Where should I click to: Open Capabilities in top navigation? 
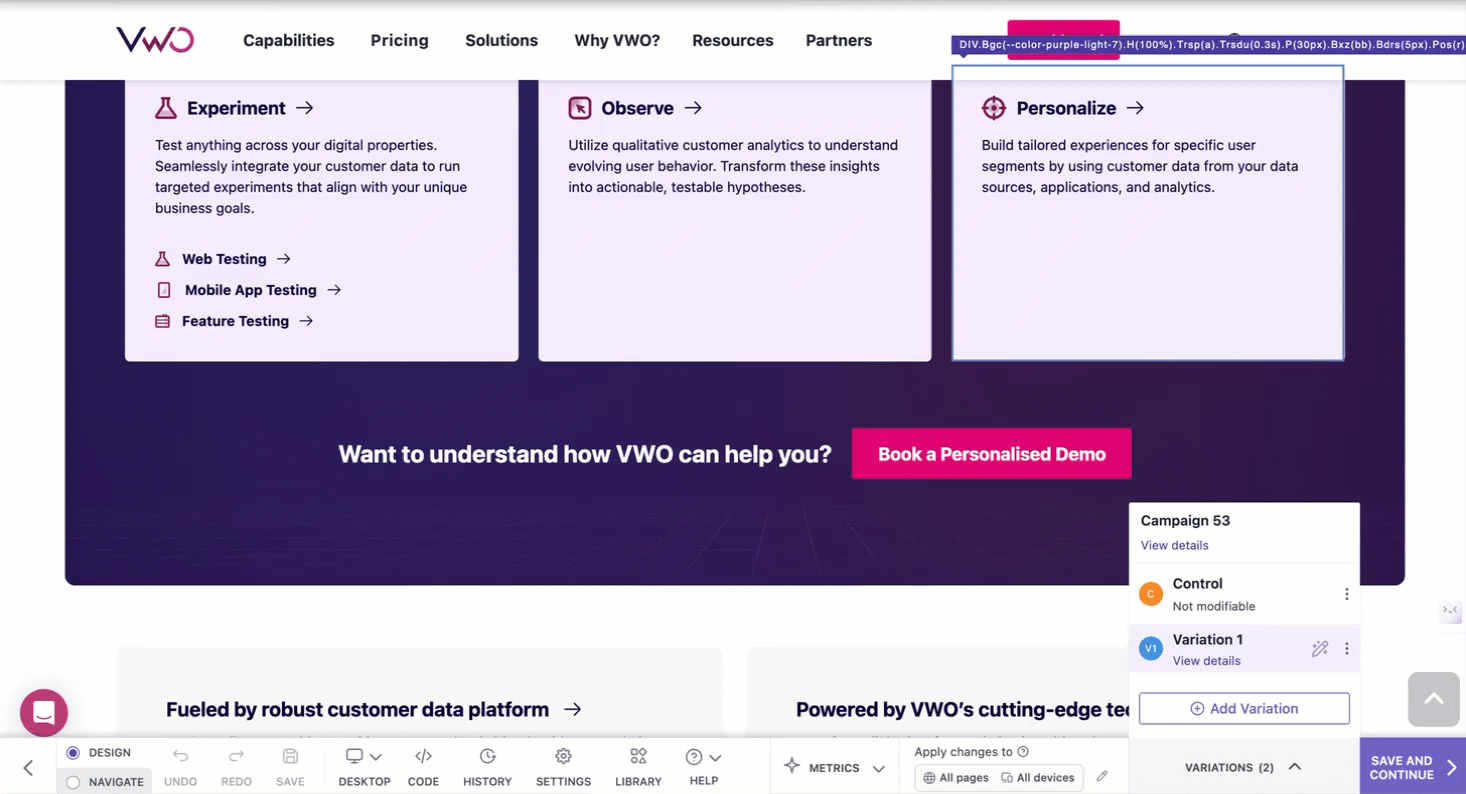(x=288, y=41)
